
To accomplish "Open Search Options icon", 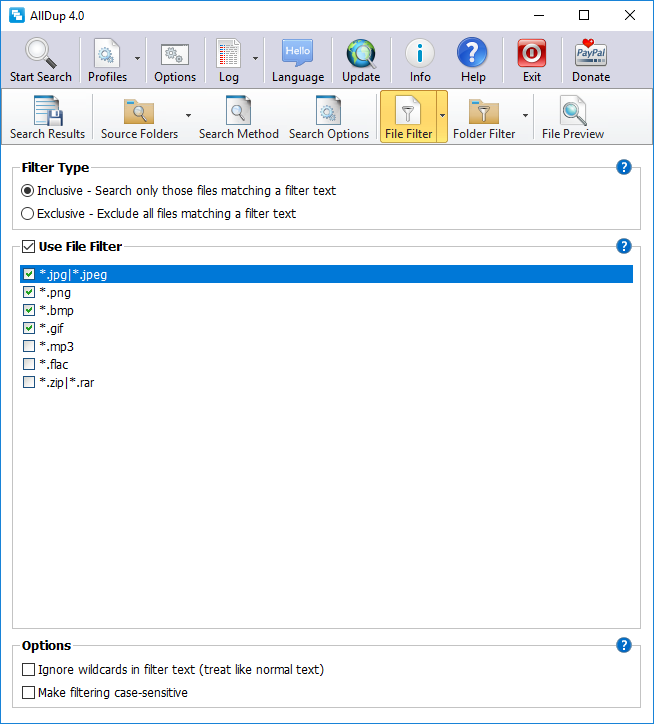I will [x=328, y=110].
